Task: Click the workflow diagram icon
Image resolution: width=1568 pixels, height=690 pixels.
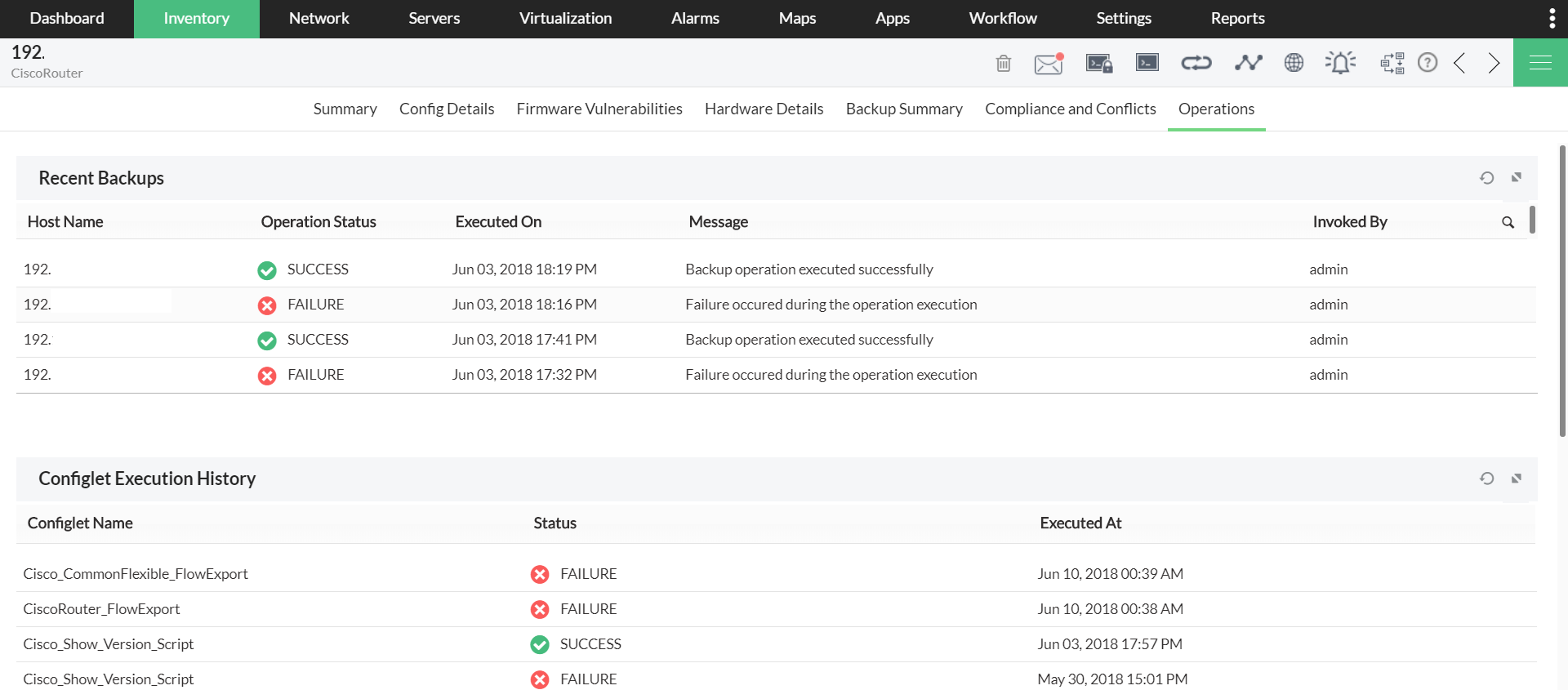Action: coord(1392,63)
